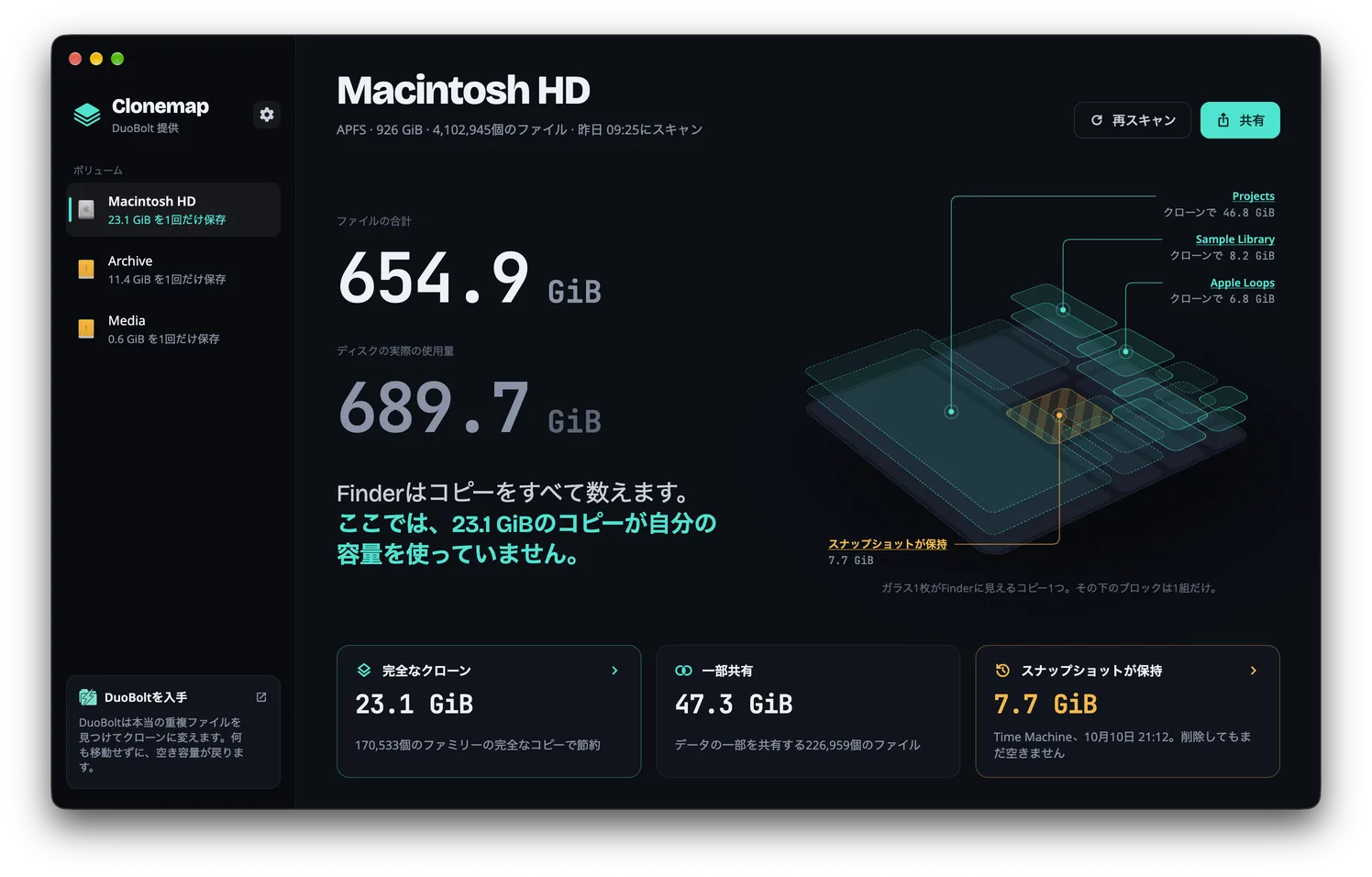This screenshot has width=1372, height=877.
Task: Click the 共有 share button
Action: (1240, 120)
